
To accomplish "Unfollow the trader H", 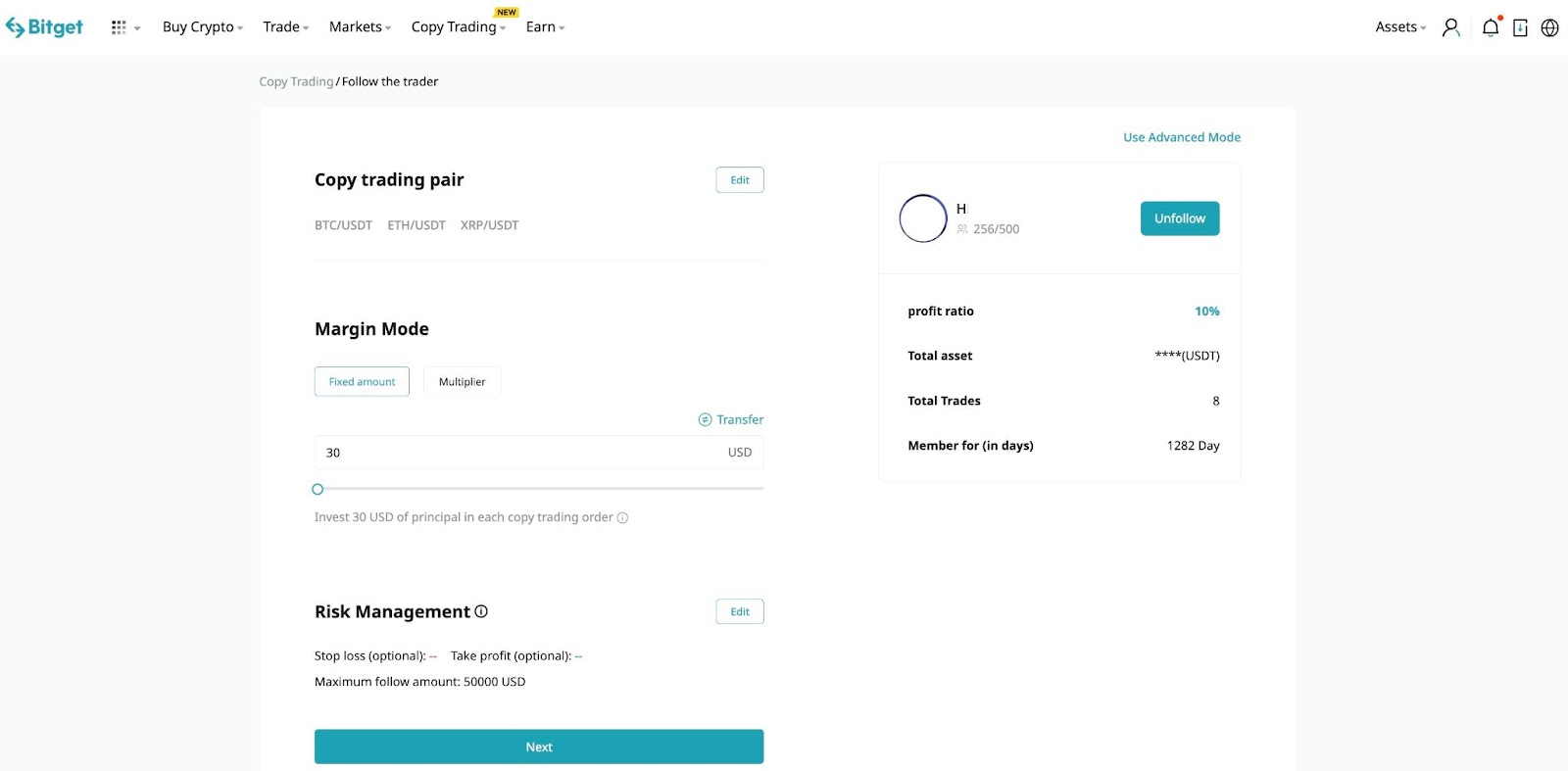I will [x=1179, y=218].
